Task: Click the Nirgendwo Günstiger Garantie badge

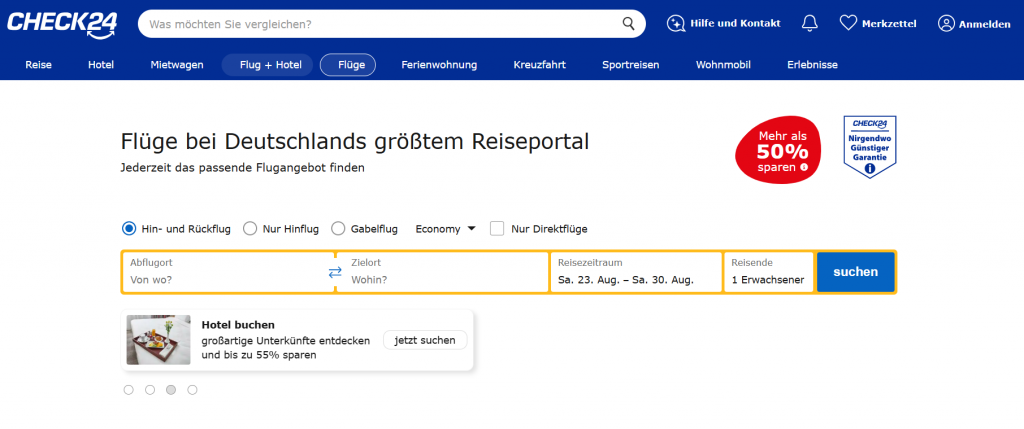Action: [869, 146]
